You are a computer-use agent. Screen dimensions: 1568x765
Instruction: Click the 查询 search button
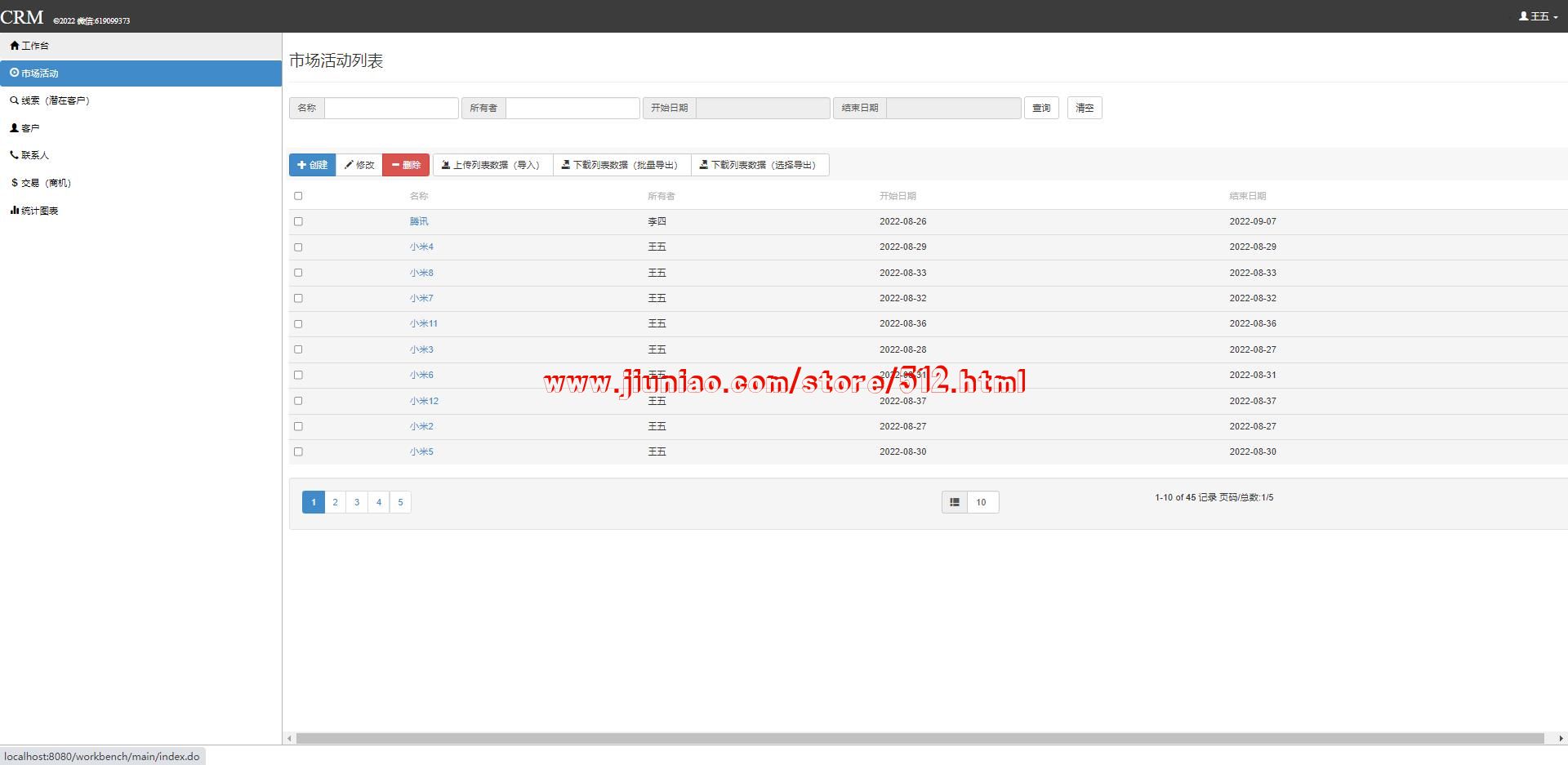click(x=1041, y=108)
